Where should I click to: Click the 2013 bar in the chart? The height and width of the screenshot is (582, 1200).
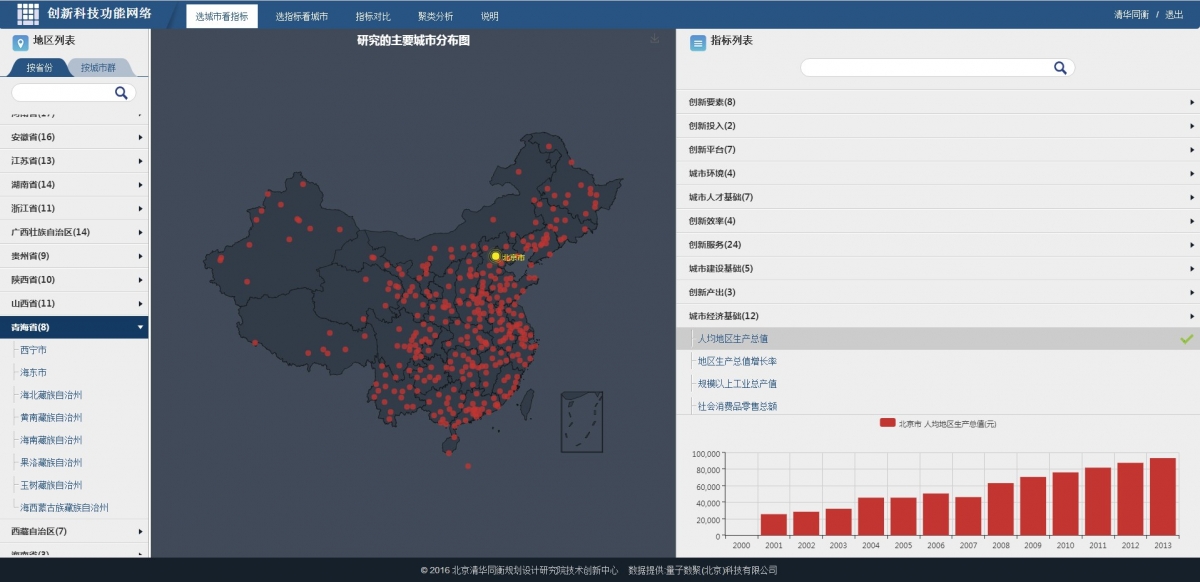click(x=1162, y=496)
